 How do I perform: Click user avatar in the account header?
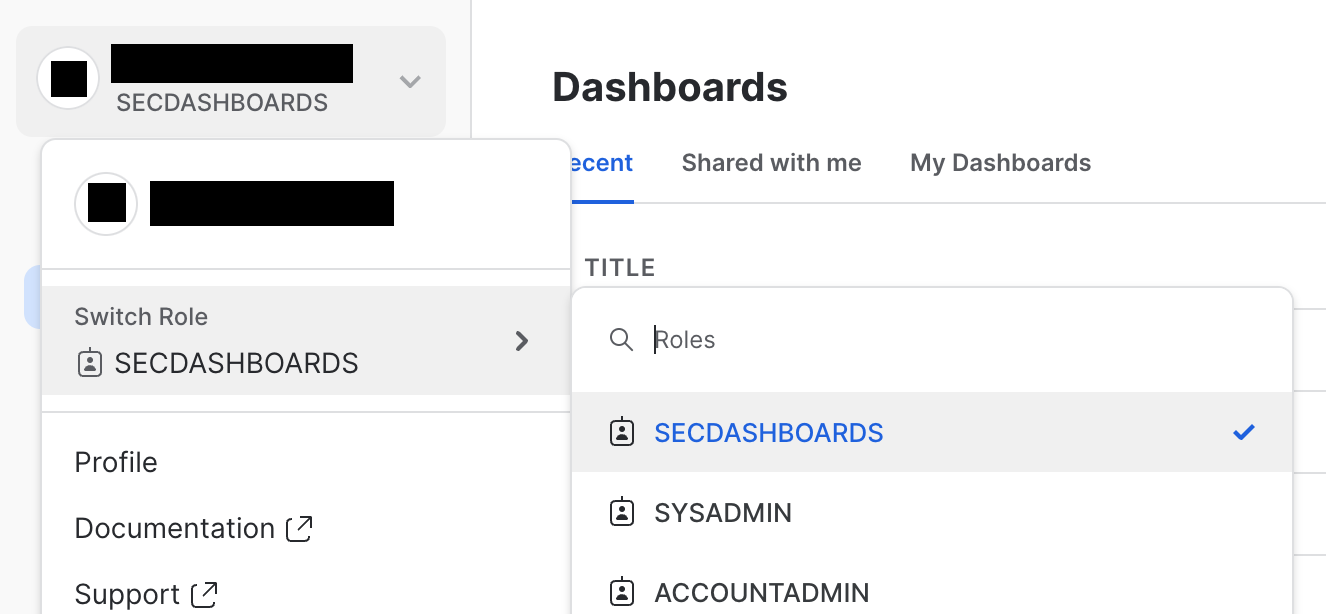point(68,78)
